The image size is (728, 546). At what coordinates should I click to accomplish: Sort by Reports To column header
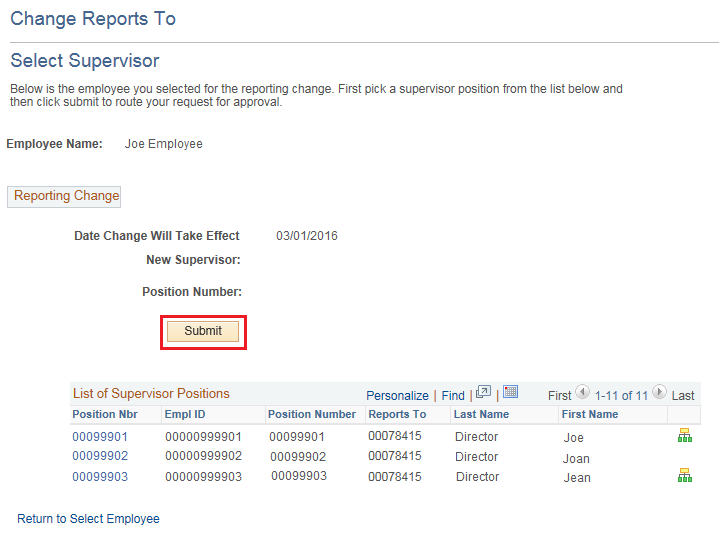point(397,414)
